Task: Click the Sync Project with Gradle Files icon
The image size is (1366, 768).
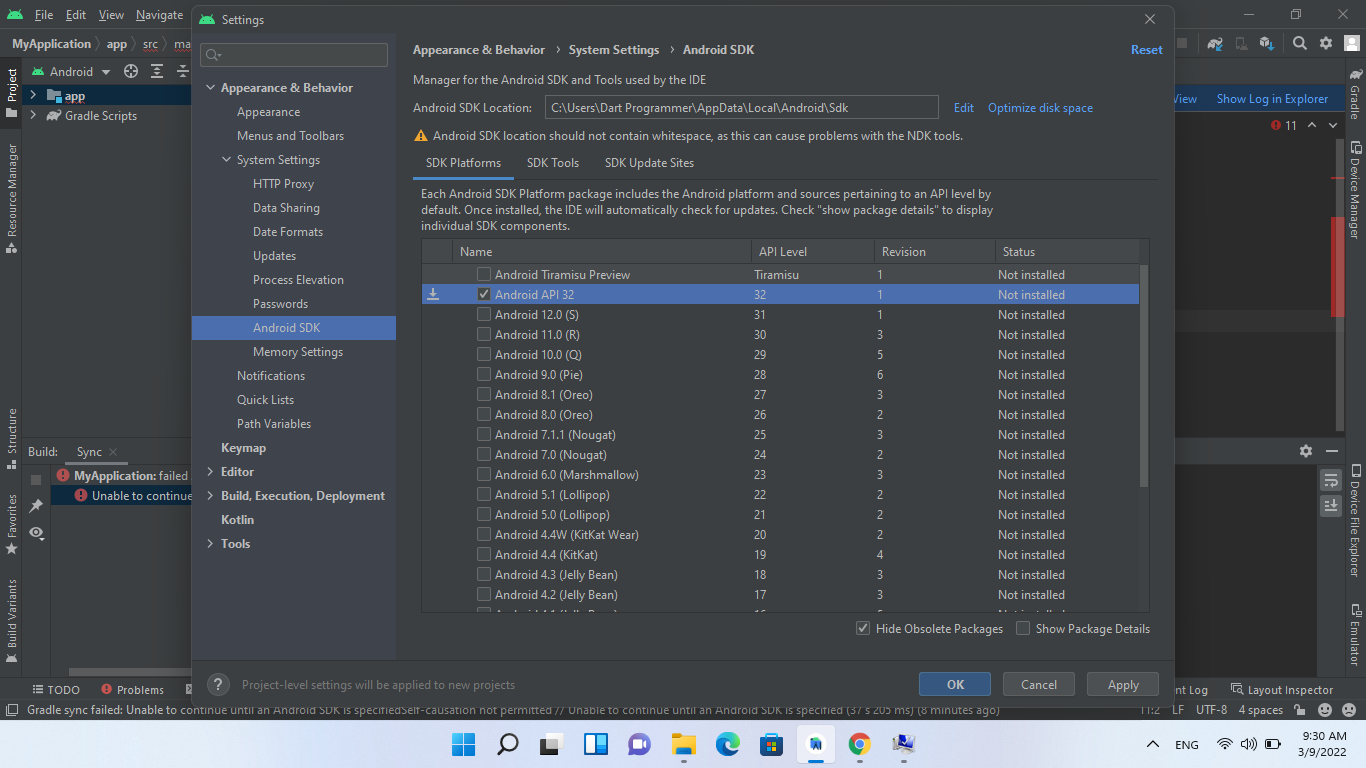Action: [x=1215, y=43]
